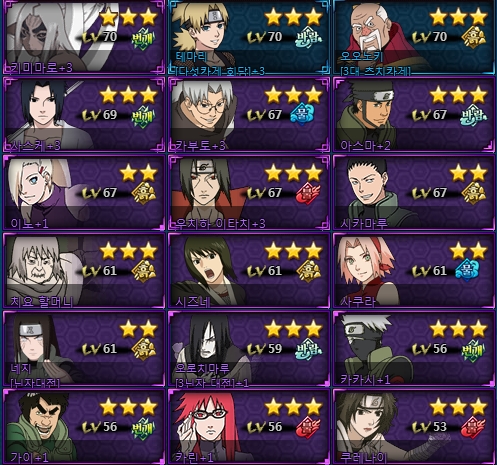497x465 pixels.
Task: Select Ino +1 character portrait
Action: point(84,193)
